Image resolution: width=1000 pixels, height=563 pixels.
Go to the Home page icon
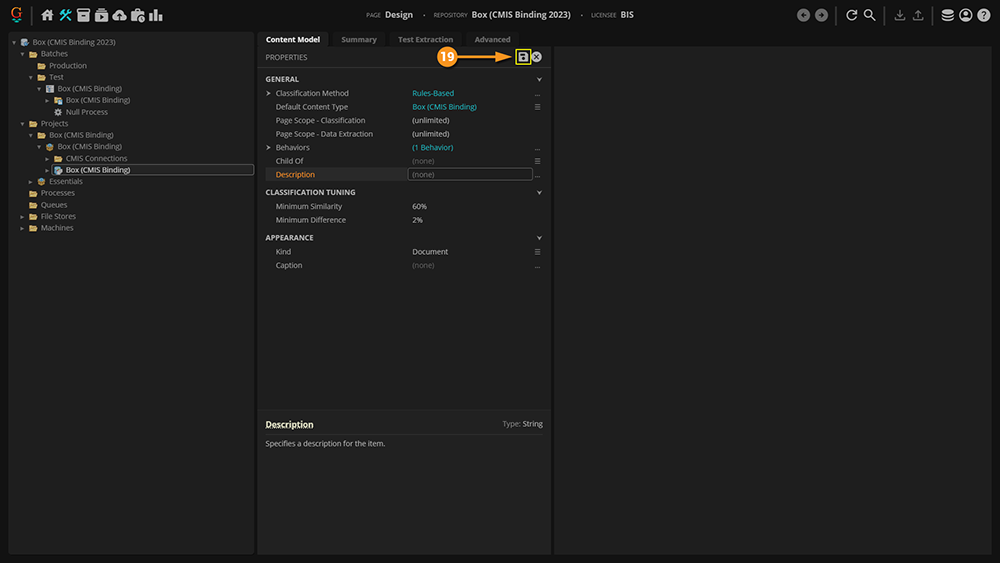(x=47, y=15)
